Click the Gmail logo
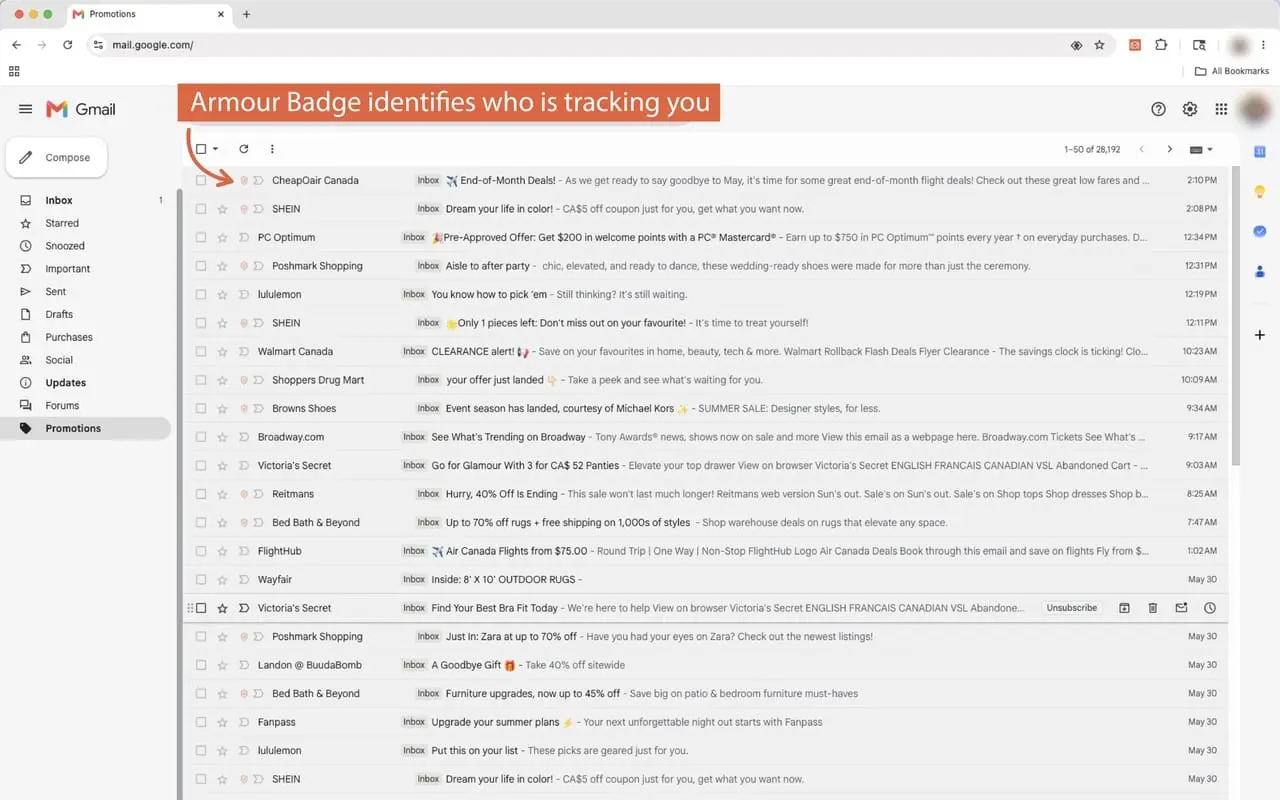The height and width of the screenshot is (800, 1280). tap(81, 109)
